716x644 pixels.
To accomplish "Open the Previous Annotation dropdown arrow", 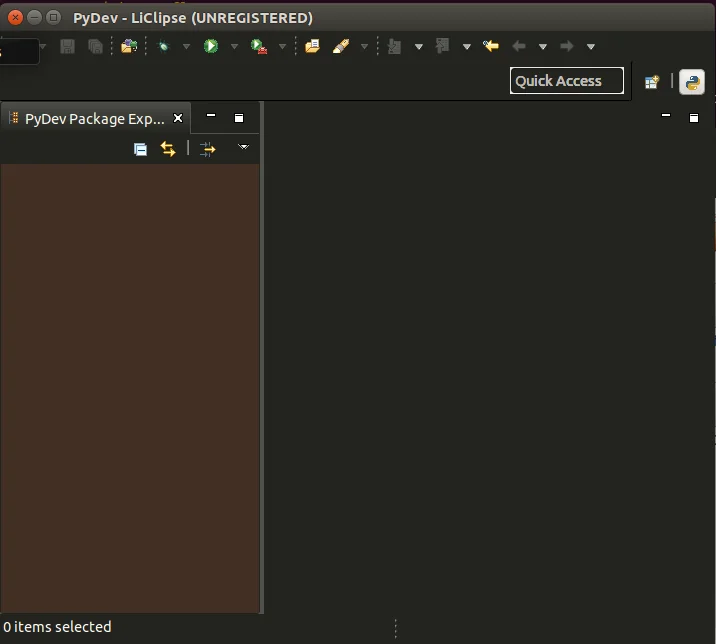I will 467,47.
